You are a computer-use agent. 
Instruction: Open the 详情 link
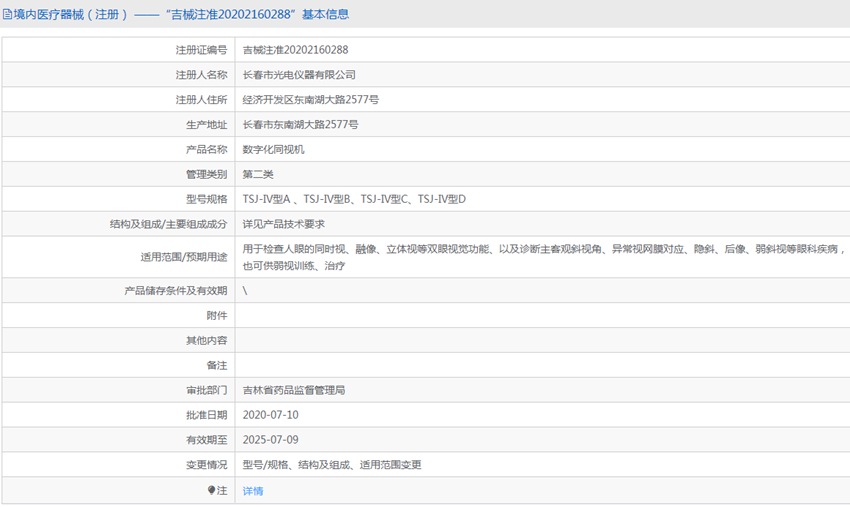pos(253,491)
